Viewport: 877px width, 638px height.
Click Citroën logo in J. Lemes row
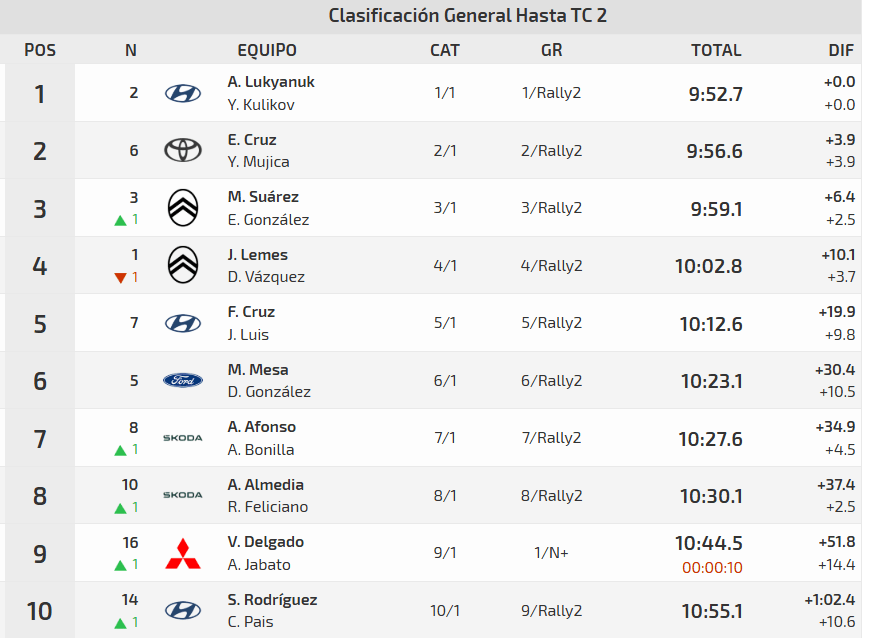pos(182,265)
